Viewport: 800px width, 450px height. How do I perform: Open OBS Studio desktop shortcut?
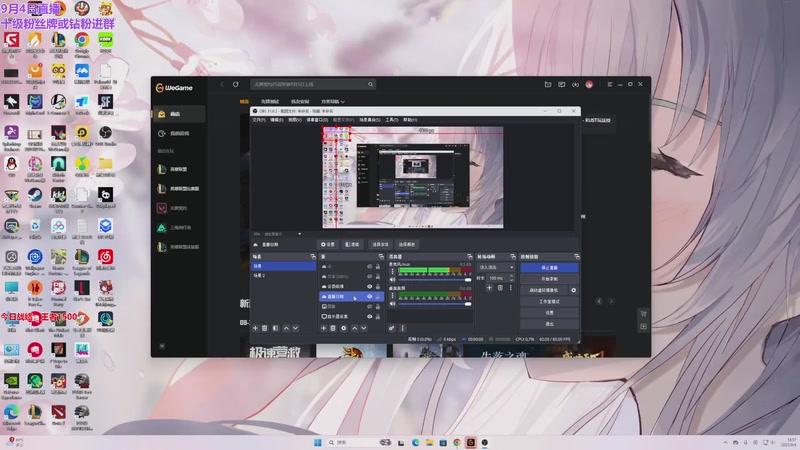click(105, 134)
